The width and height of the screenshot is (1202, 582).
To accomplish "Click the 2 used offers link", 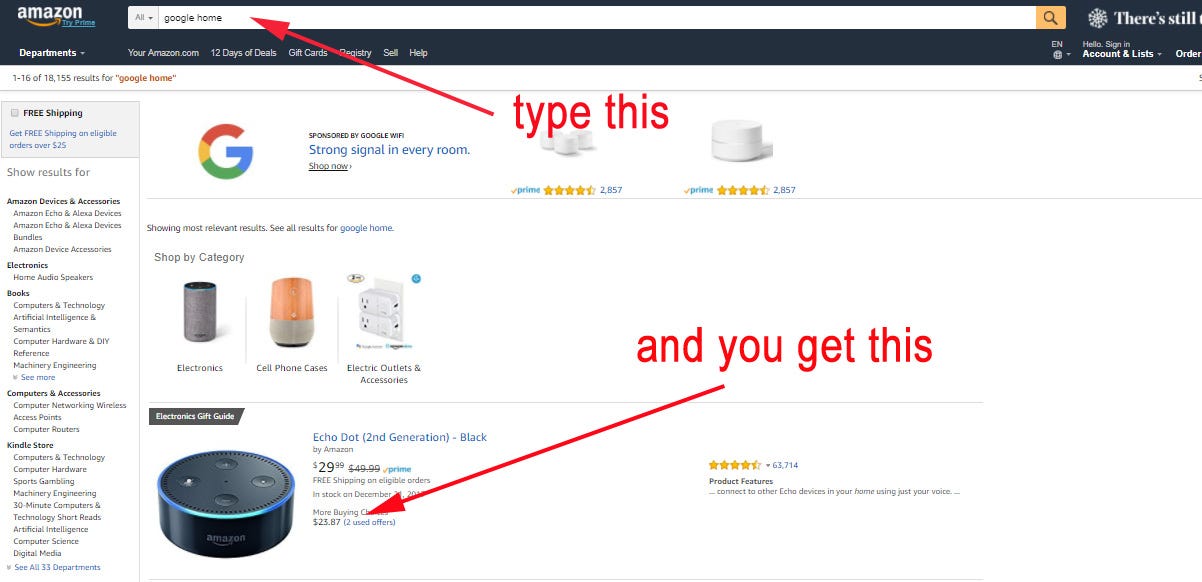I will point(369,522).
